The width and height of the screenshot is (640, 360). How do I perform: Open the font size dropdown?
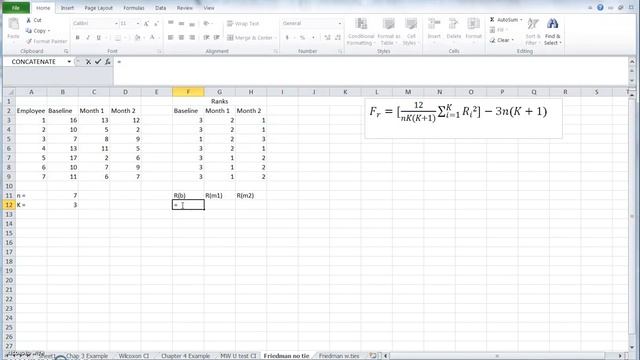[x=138, y=24]
